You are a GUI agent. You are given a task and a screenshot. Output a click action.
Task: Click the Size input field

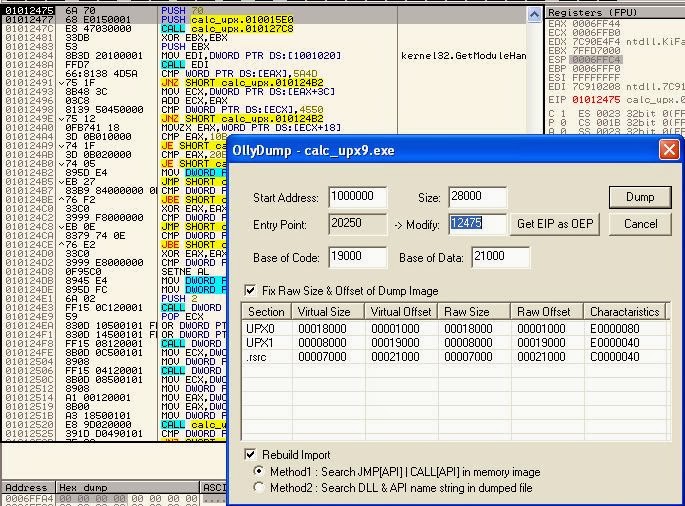[477, 196]
